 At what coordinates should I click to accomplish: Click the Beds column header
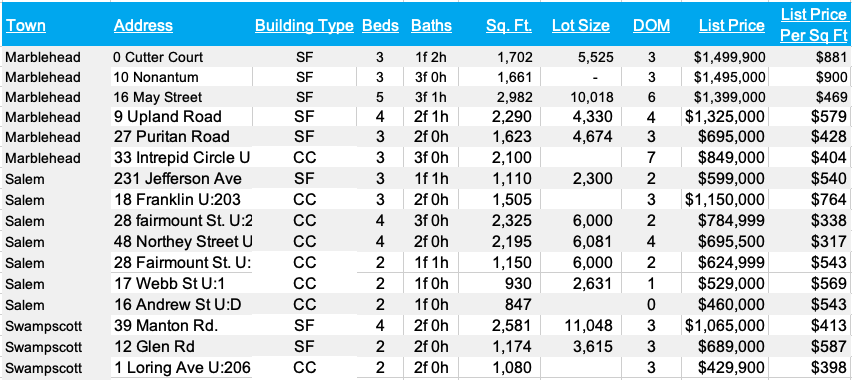(380, 26)
